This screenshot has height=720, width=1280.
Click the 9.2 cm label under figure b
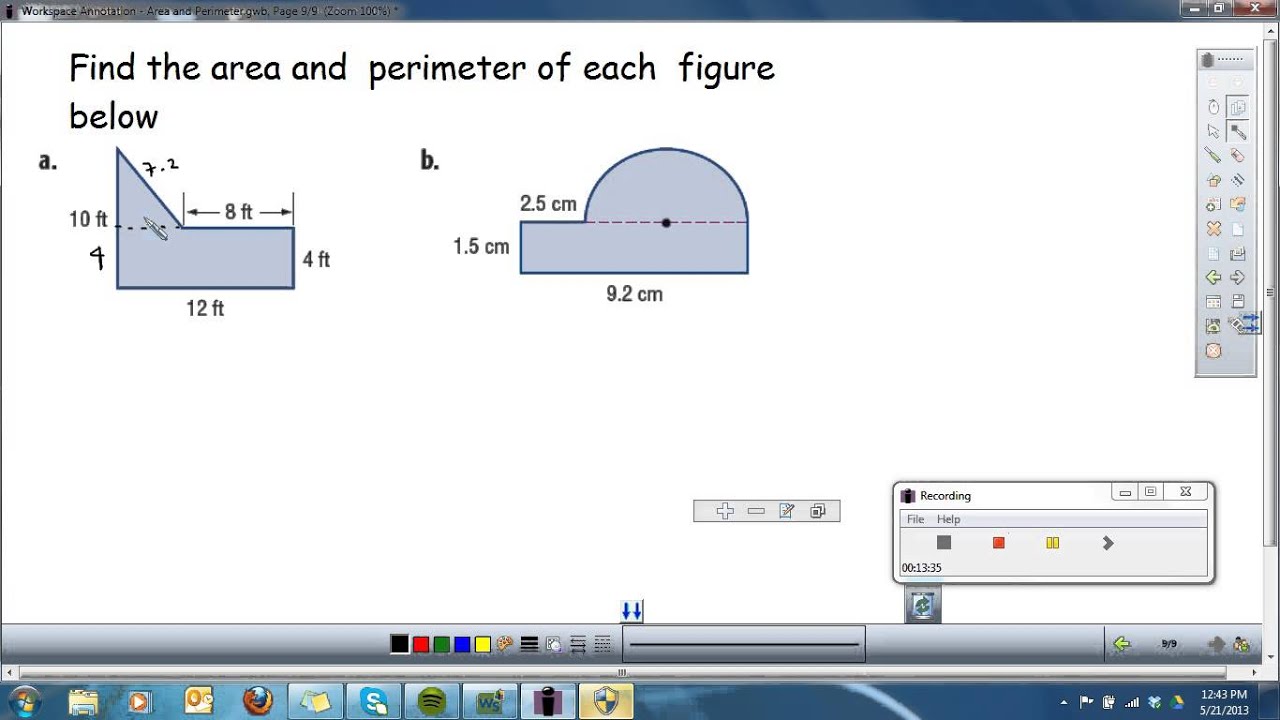pyautogui.click(x=634, y=294)
